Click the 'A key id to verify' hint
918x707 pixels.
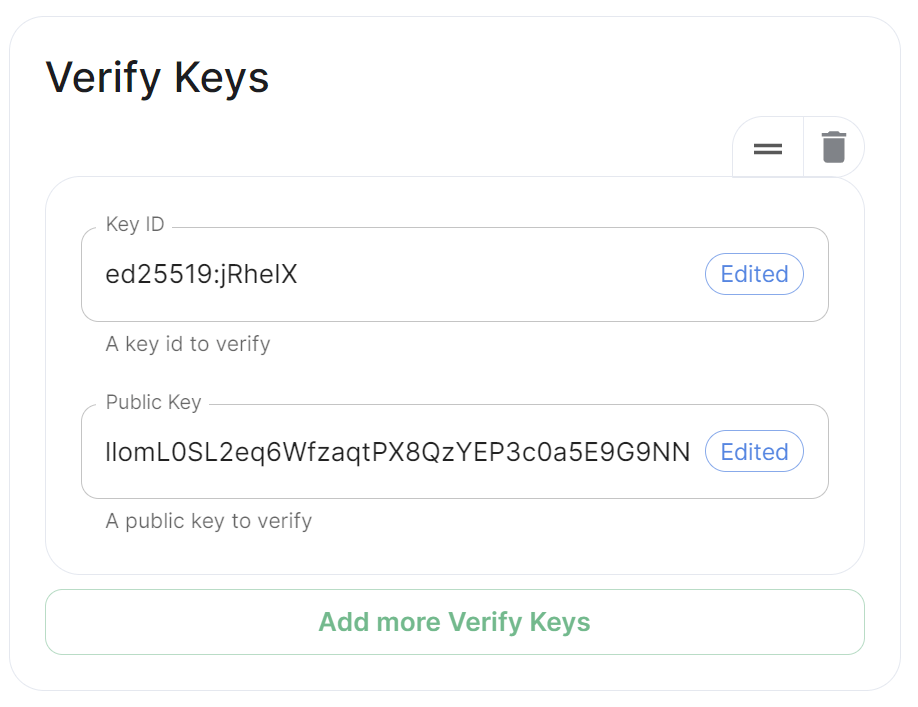(188, 344)
